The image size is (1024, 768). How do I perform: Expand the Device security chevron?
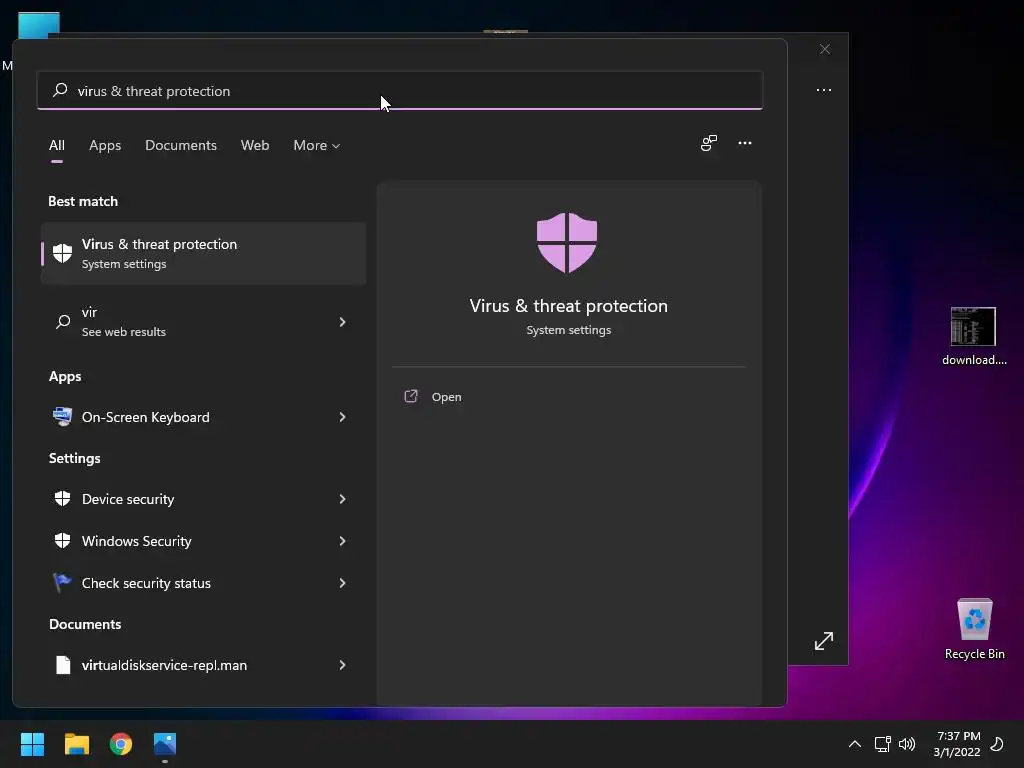coord(342,499)
